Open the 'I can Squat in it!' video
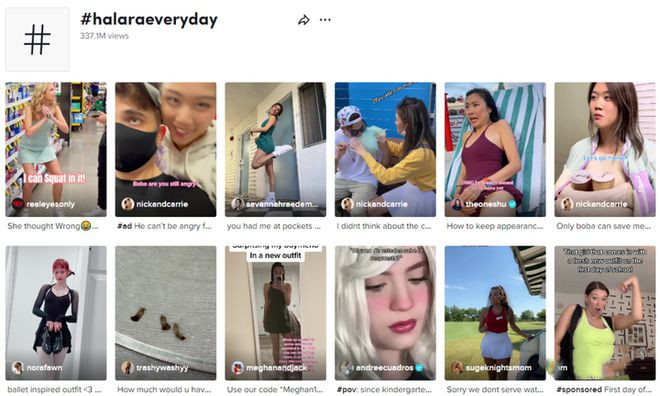660x396 pixels. (x=56, y=149)
